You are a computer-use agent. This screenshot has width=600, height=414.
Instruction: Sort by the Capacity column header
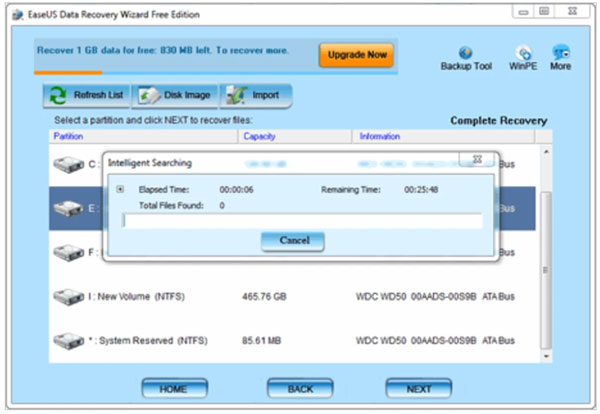point(295,137)
